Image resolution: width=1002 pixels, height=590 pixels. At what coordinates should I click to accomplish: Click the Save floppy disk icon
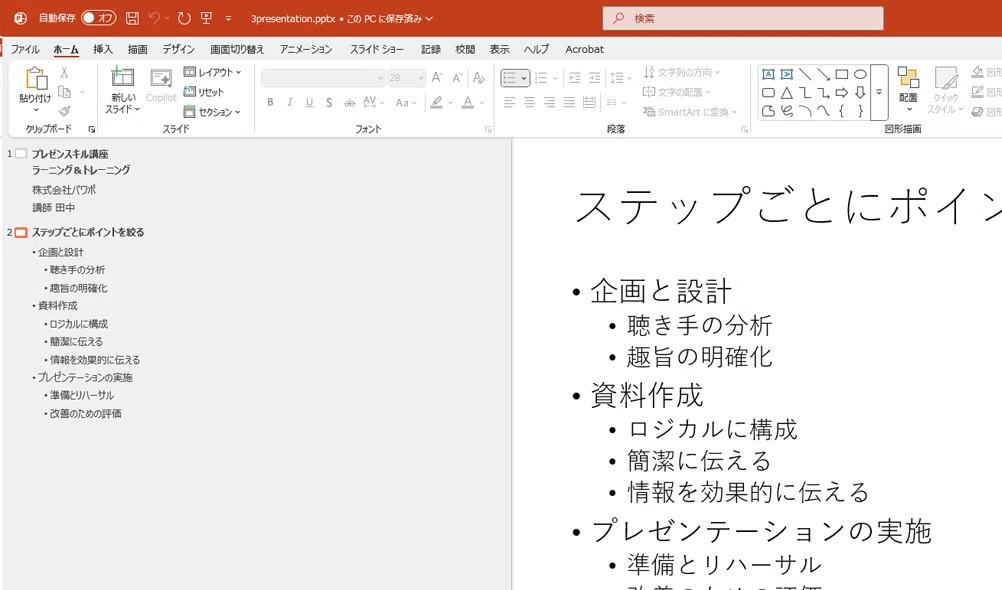coord(132,18)
